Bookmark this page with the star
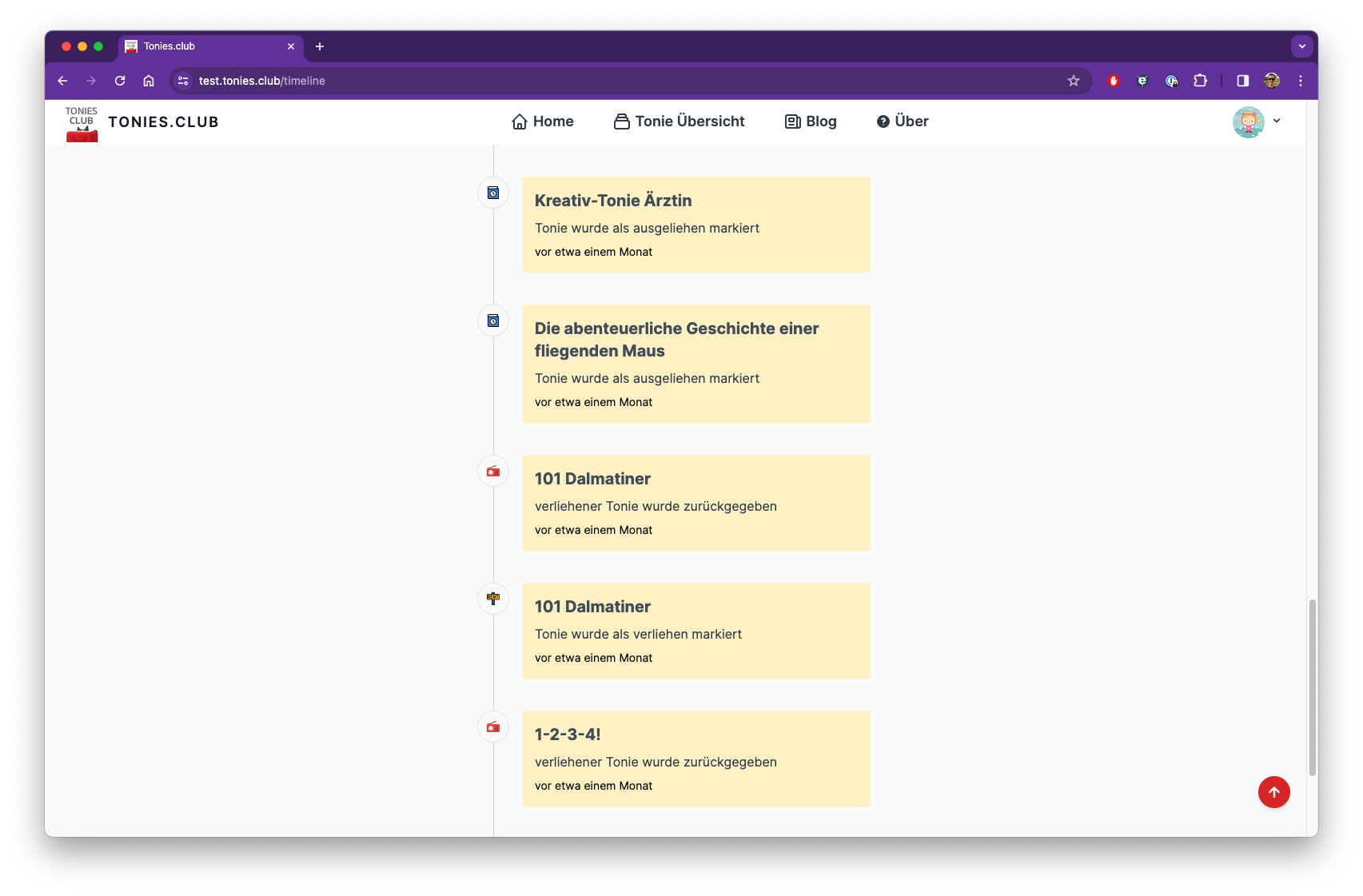Image resolution: width=1363 pixels, height=896 pixels. point(1073,81)
